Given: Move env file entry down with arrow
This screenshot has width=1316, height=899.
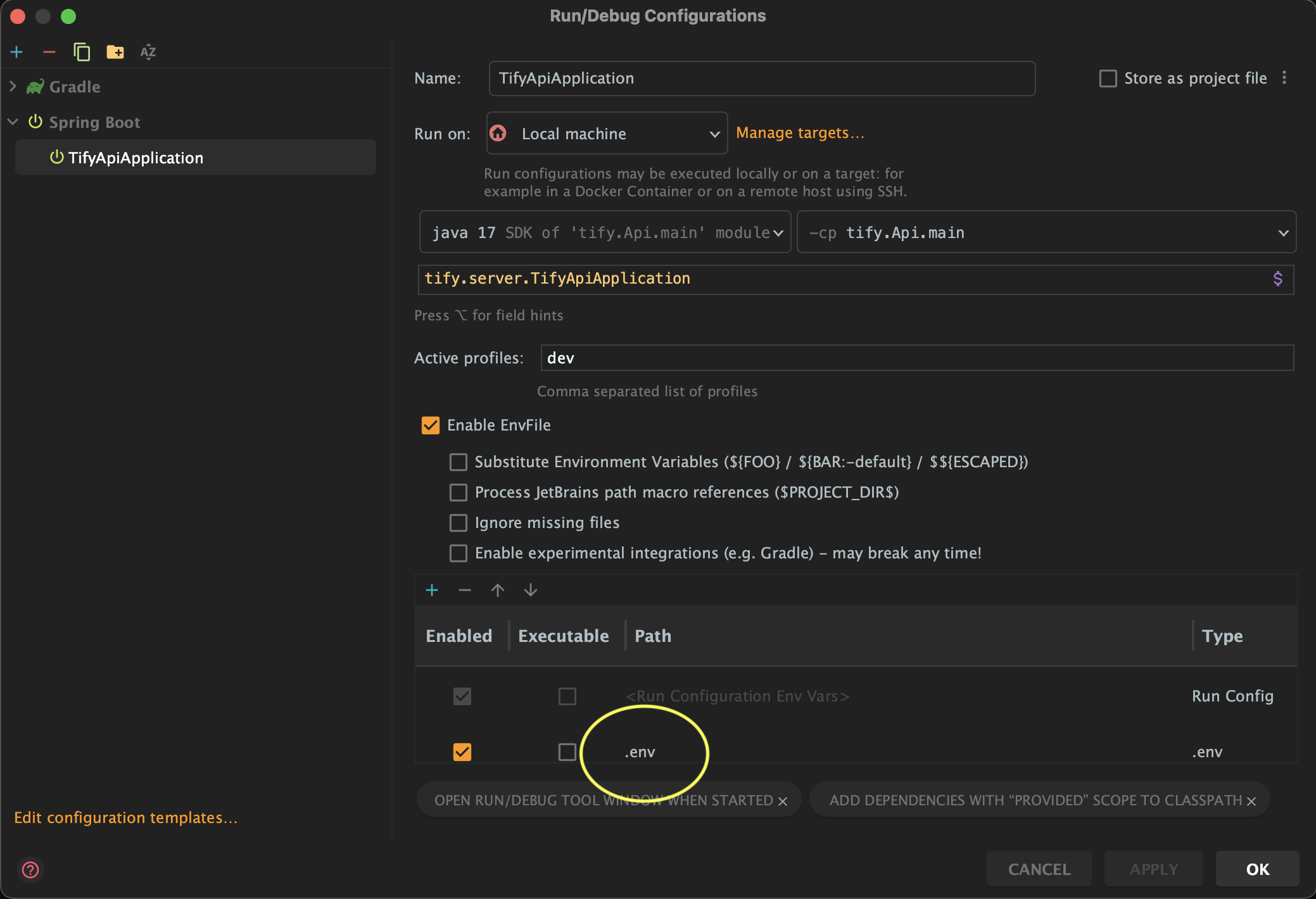Looking at the screenshot, I should pyautogui.click(x=531, y=590).
